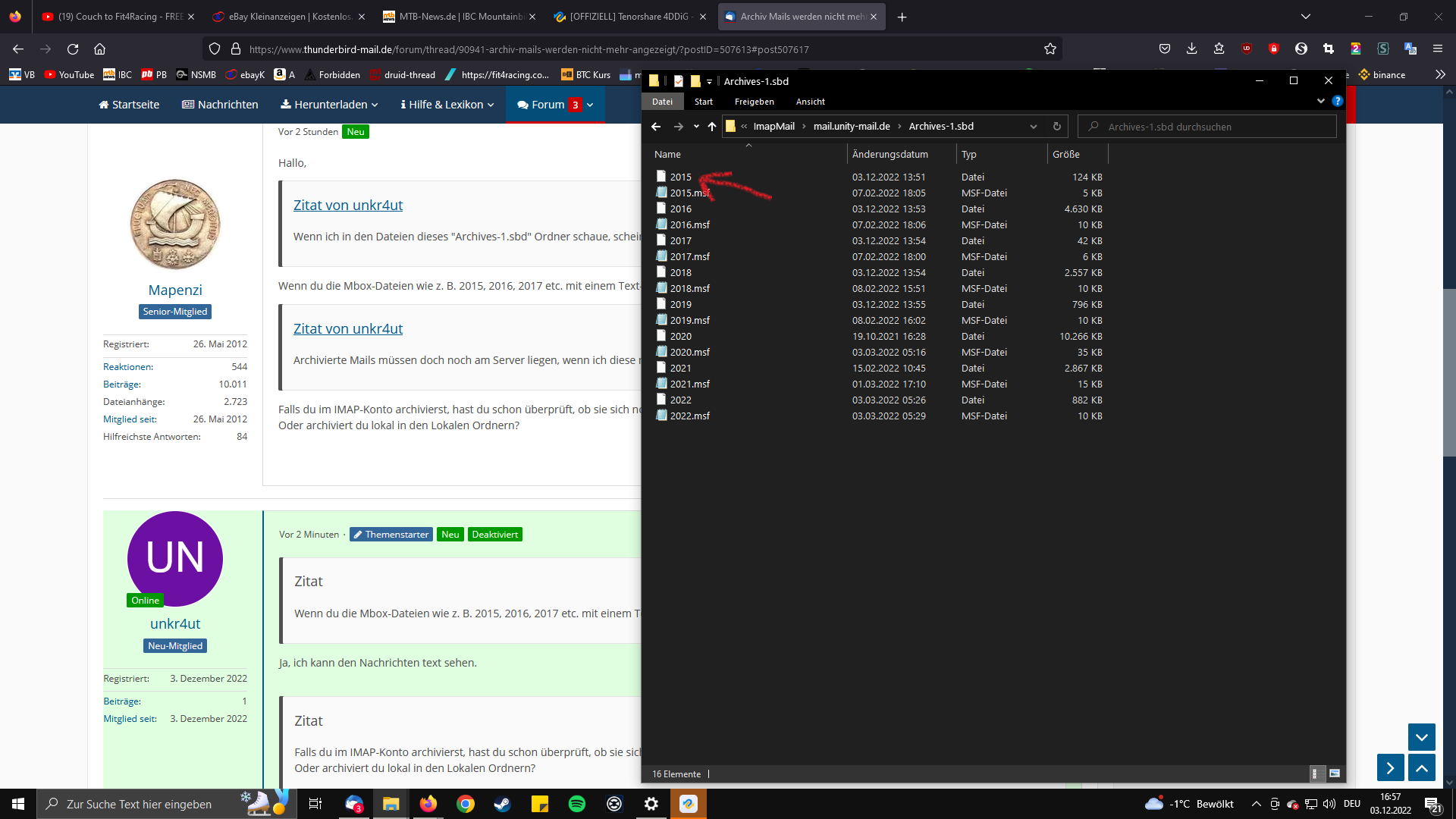
Task: Expand the Hilfe & Lexikon menu
Action: pyautogui.click(x=447, y=105)
